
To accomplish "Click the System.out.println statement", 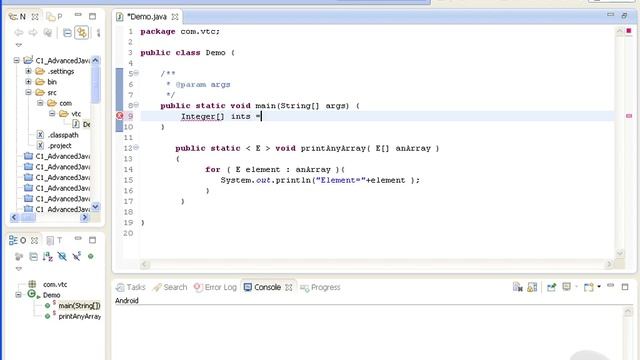I will [320, 180].
